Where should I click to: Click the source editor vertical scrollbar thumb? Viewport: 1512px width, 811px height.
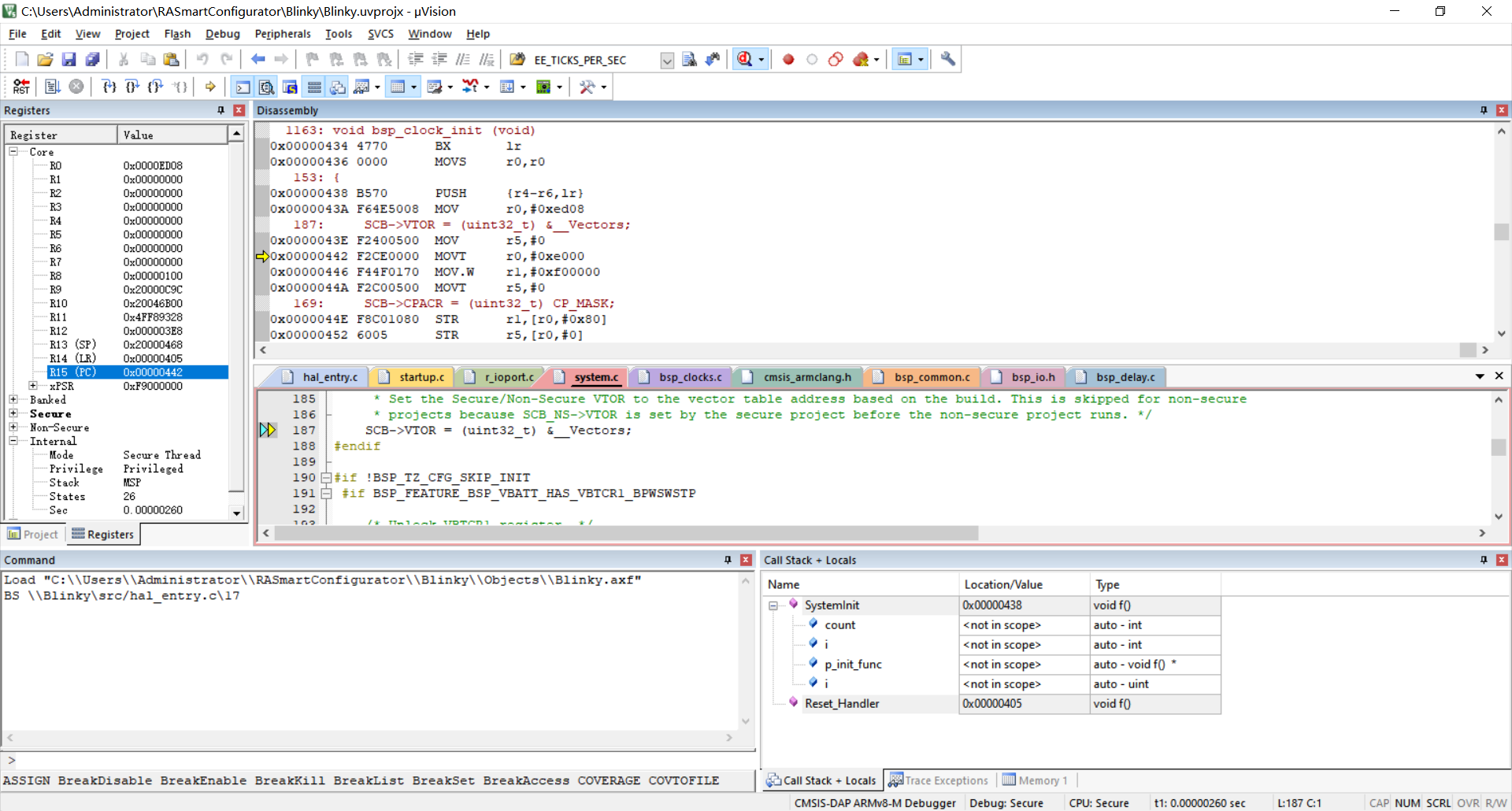1498,446
